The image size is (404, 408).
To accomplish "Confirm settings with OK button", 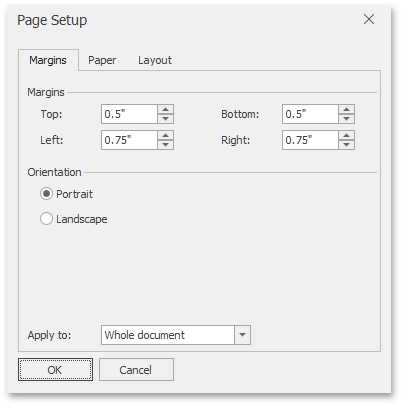I will (x=55, y=370).
